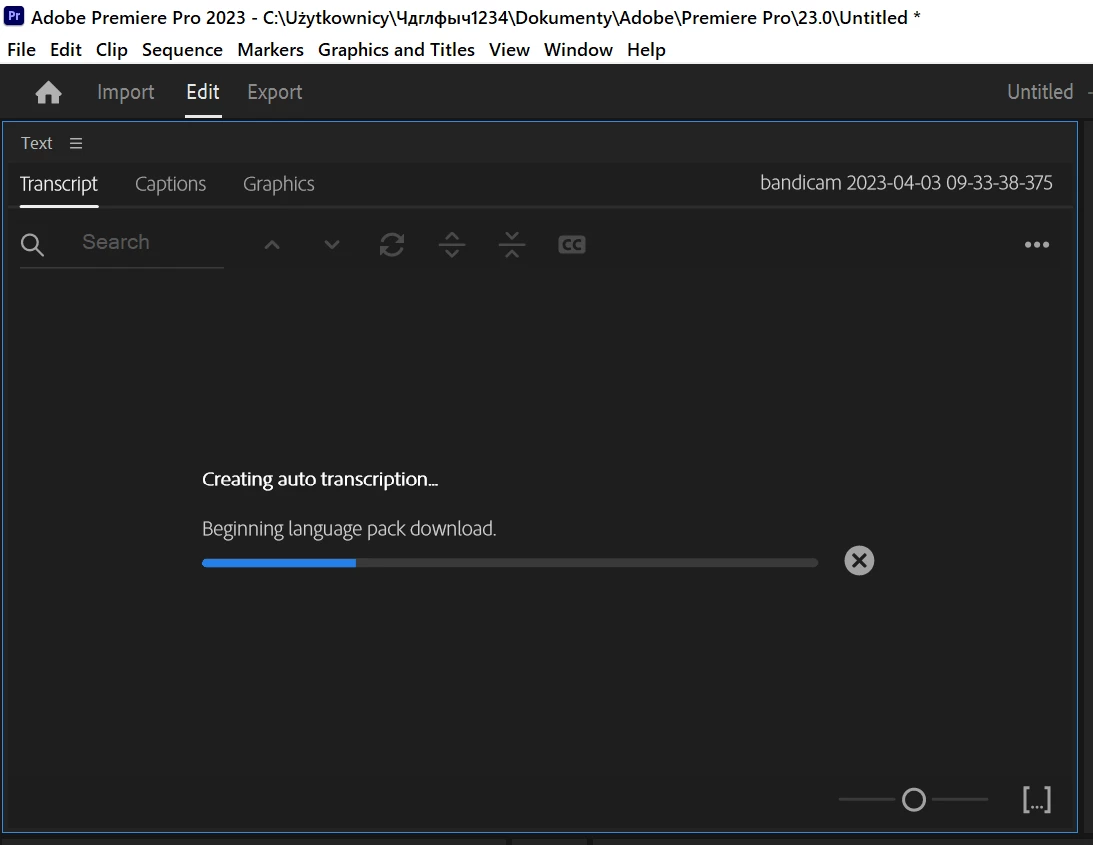Cancel the auto transcription download

(859, 561)
